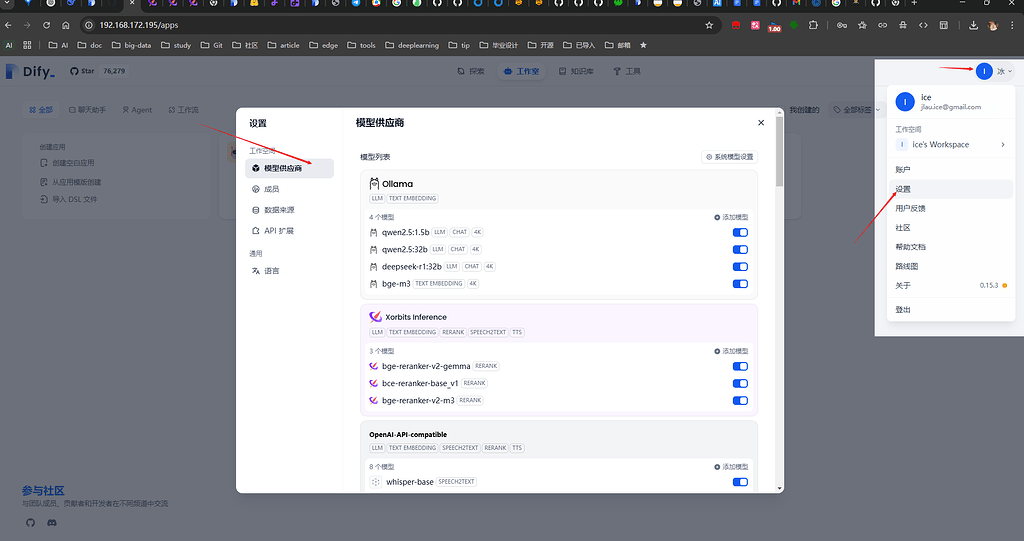Reload the browser page

pyautogui.click(x=46, y=25)
